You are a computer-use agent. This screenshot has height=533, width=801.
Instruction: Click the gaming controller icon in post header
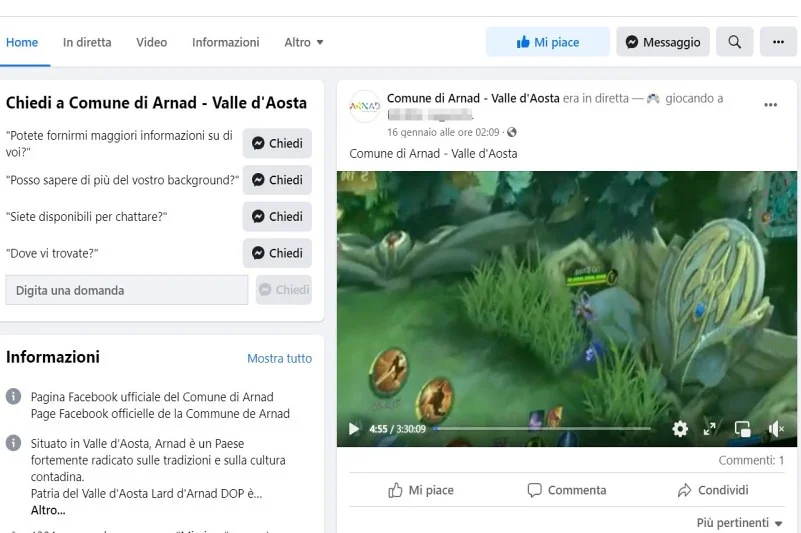point(653,99)
